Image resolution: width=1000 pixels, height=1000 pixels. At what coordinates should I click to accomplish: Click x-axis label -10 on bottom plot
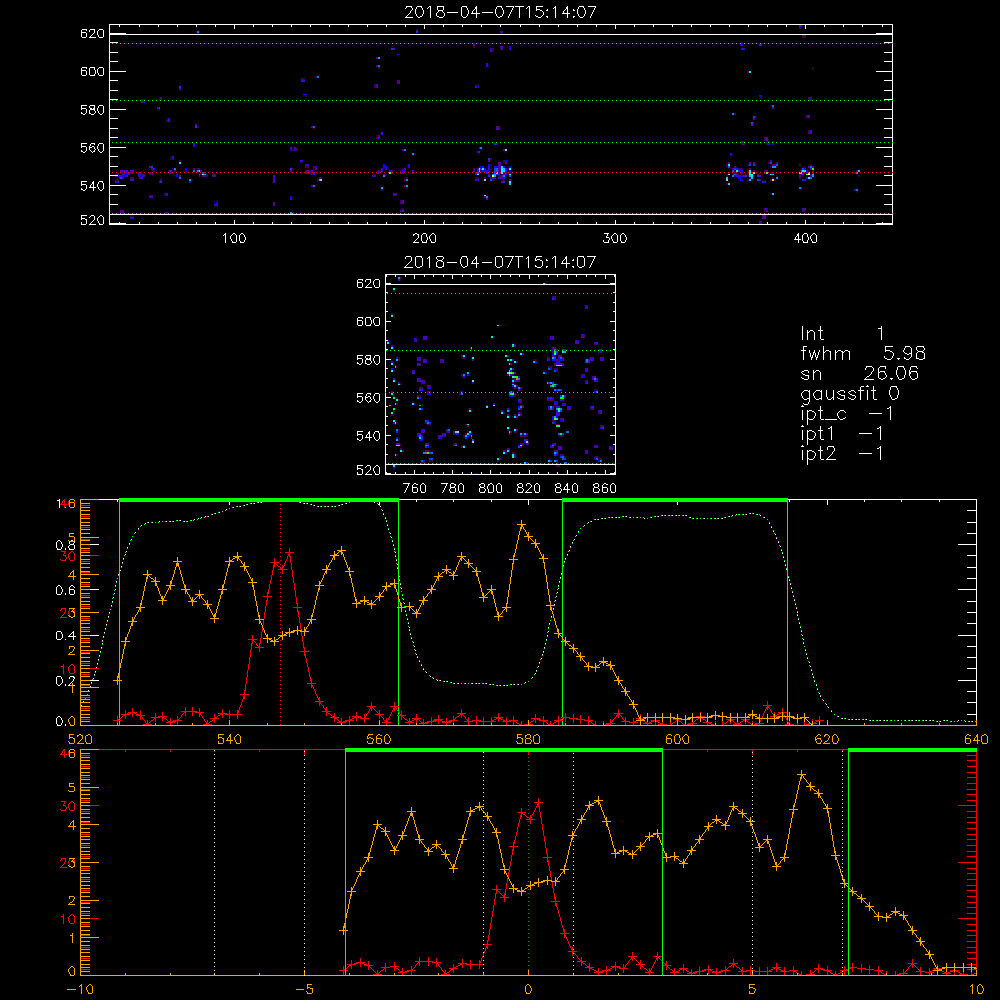[80, 990]
